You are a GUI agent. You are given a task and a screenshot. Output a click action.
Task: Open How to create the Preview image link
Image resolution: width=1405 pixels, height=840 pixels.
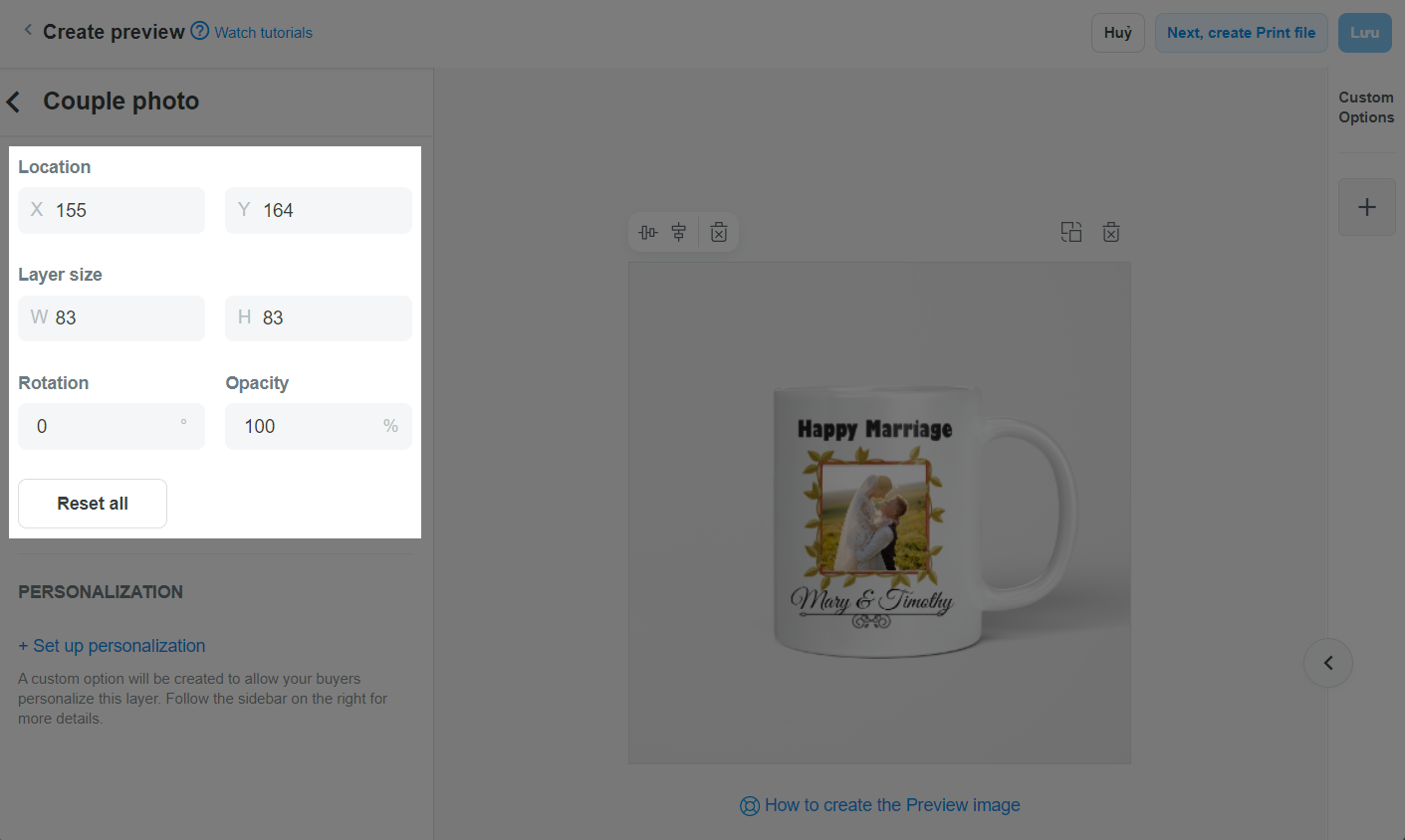[892, 805]
